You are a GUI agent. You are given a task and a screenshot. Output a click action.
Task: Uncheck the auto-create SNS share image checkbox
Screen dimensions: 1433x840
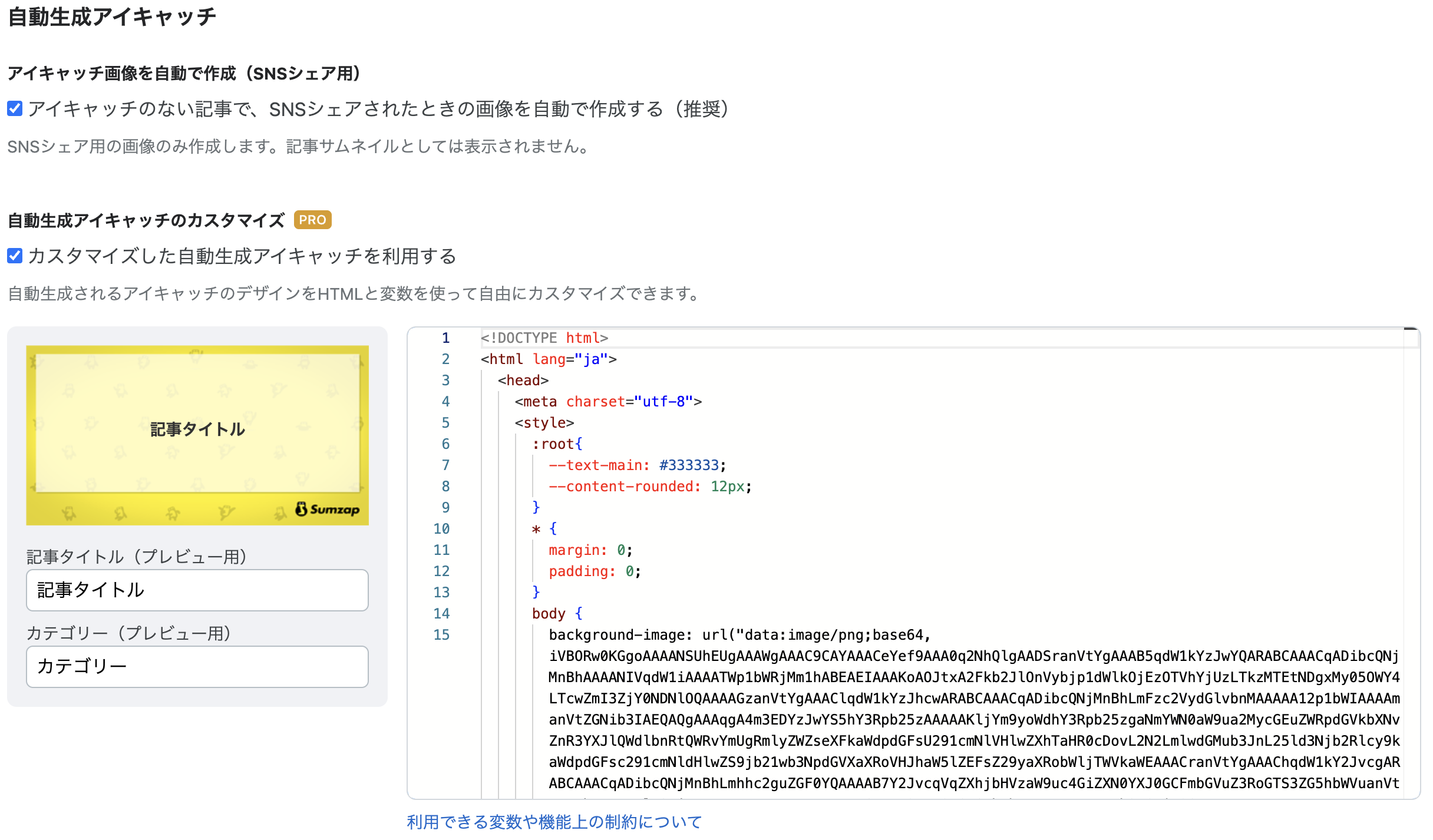(x=15, y=108)
